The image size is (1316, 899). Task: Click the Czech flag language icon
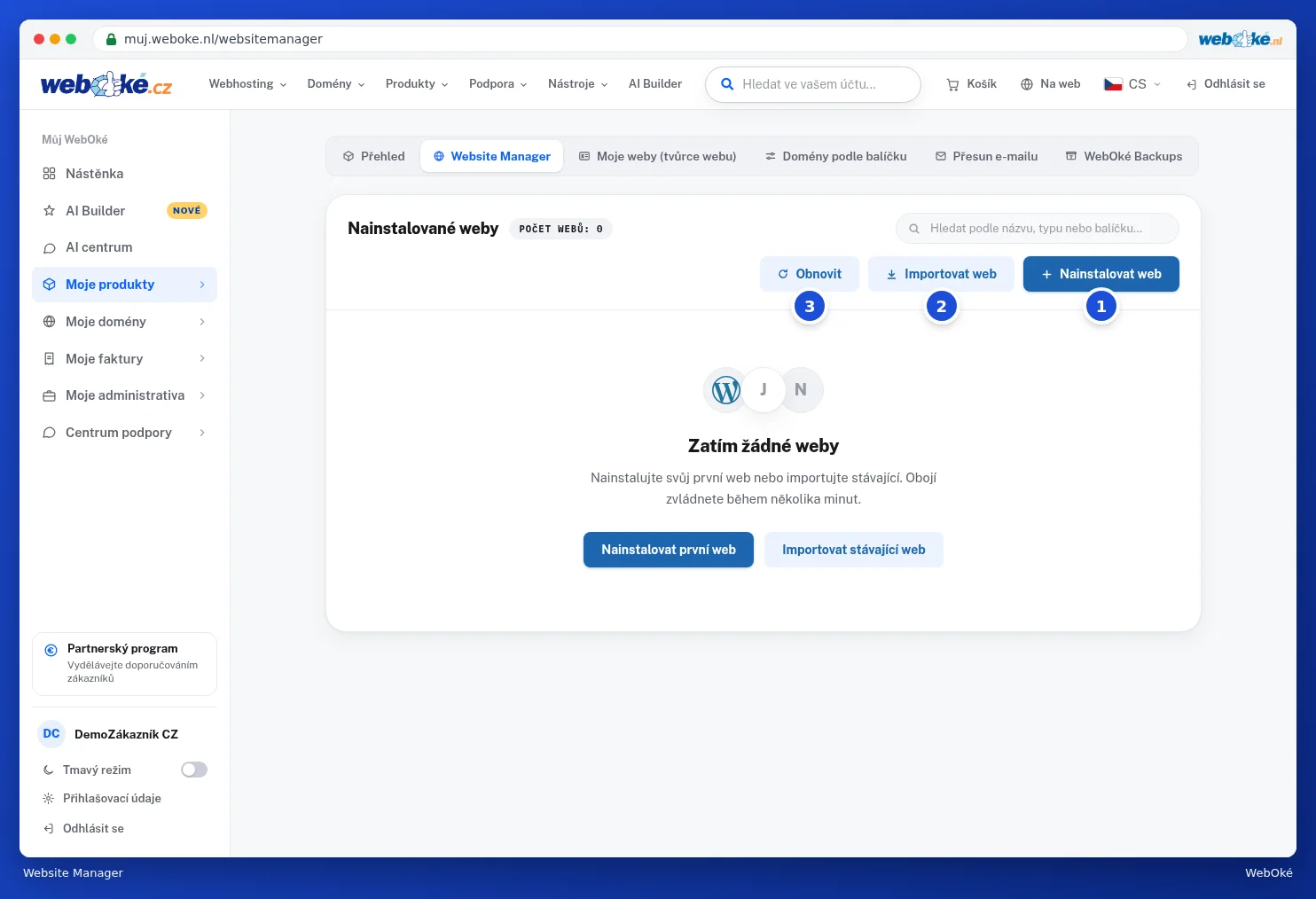[1113, 84]
